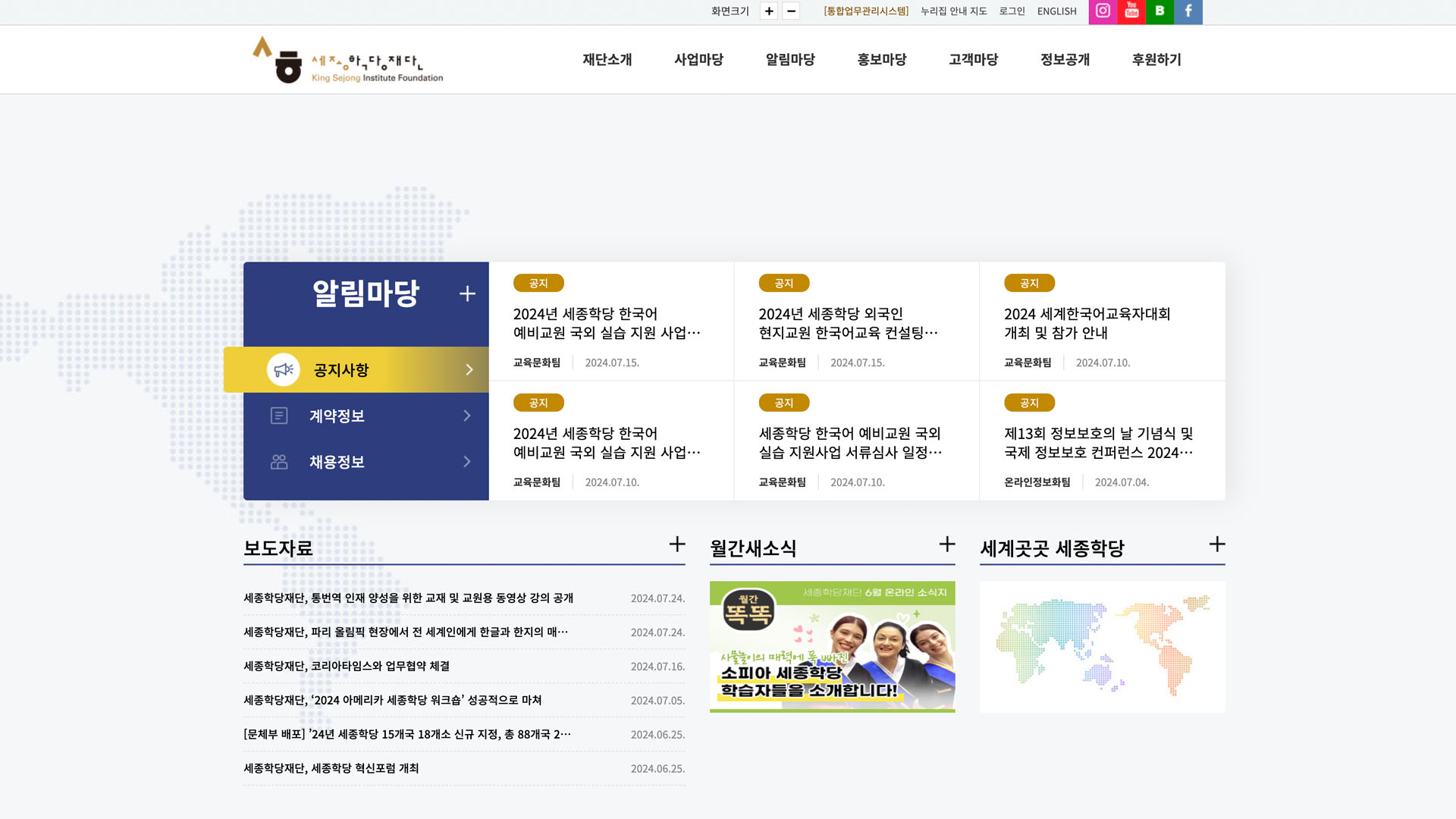Click the 로그인 link
Screen dimensions: 1456x819
point(1012,11)
